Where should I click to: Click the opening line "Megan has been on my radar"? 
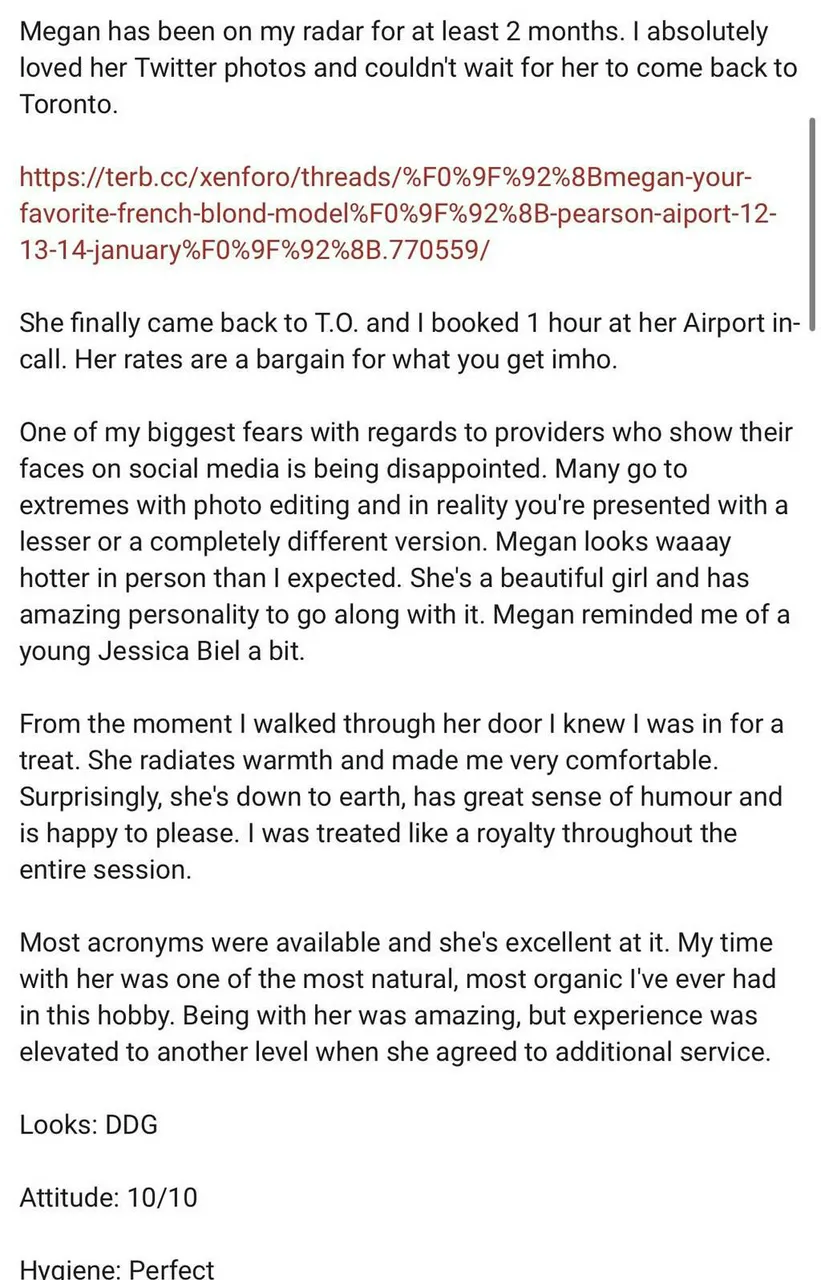tap(180, 32)
